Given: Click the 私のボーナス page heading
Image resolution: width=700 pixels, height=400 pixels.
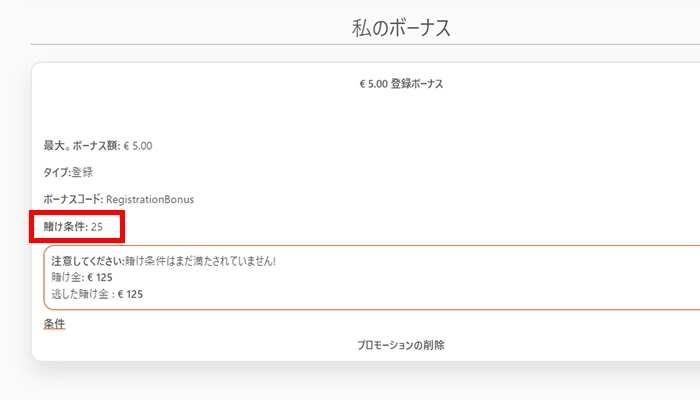Looking at the screenshot, I should 400,28.
